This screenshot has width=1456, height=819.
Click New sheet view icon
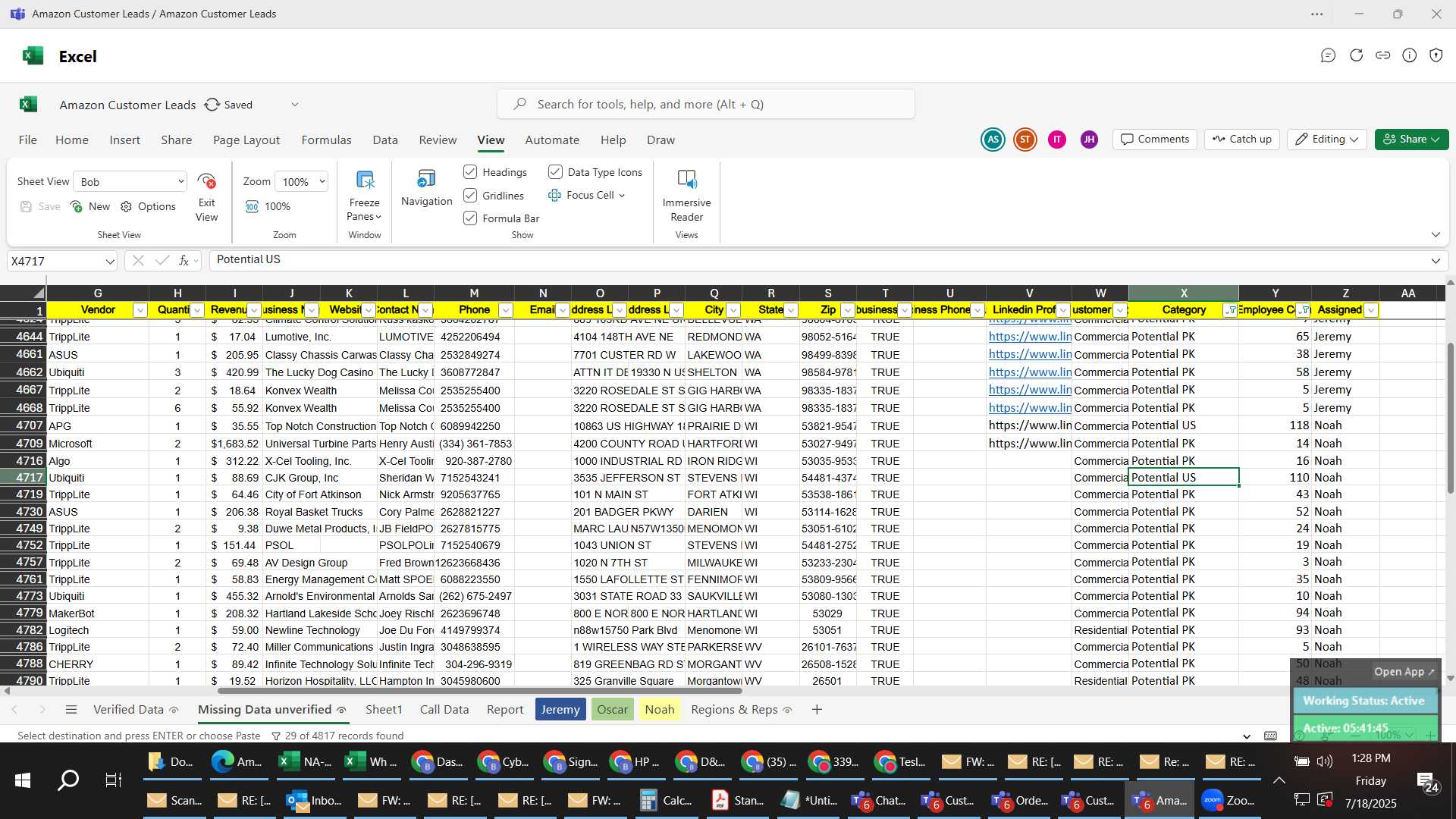(77, 206)
